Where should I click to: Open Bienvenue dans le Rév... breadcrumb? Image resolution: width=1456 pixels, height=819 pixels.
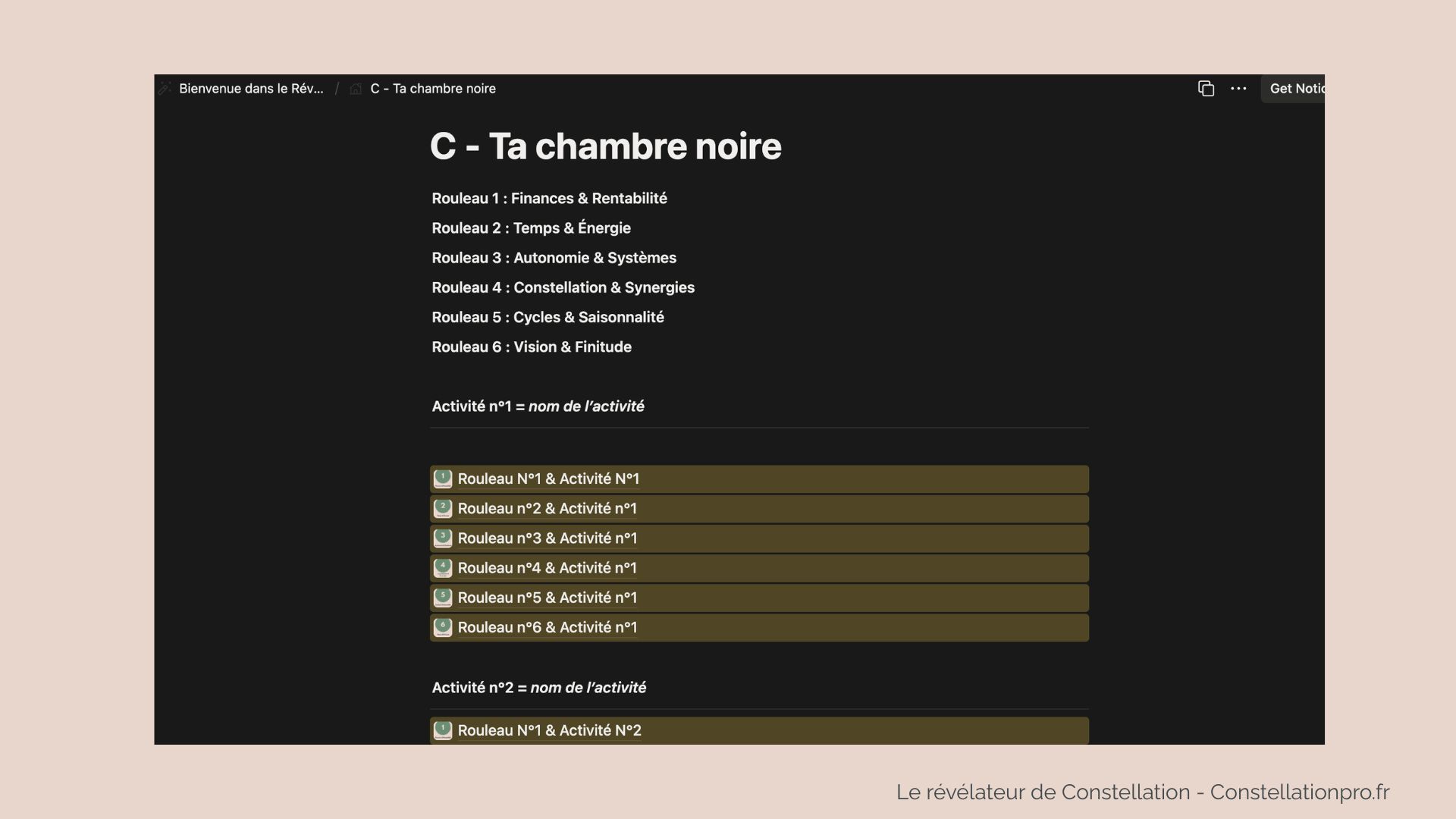pos(251,89)
